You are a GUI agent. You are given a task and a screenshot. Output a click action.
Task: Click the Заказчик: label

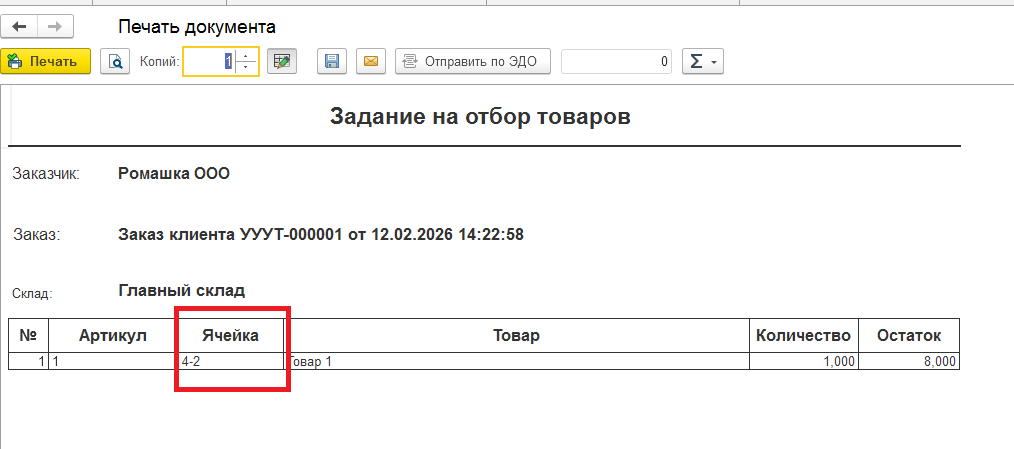click(46, 173)
